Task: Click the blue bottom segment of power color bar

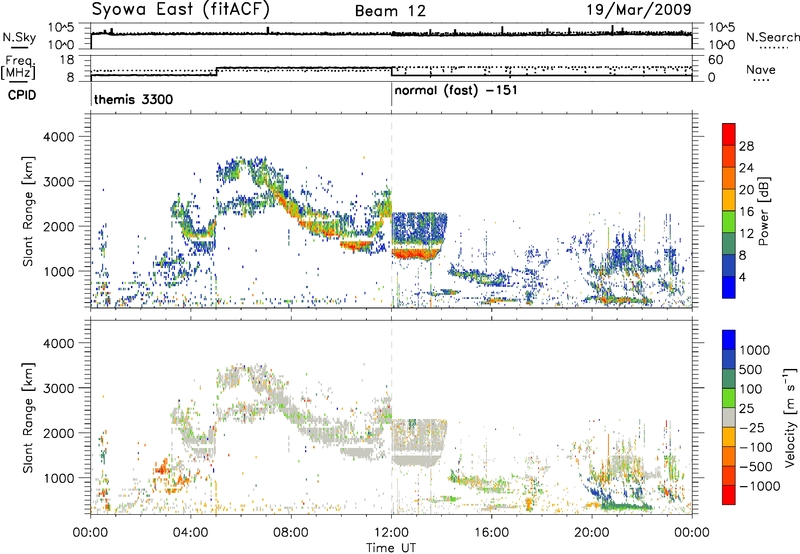Action: (x=729, y=287)
